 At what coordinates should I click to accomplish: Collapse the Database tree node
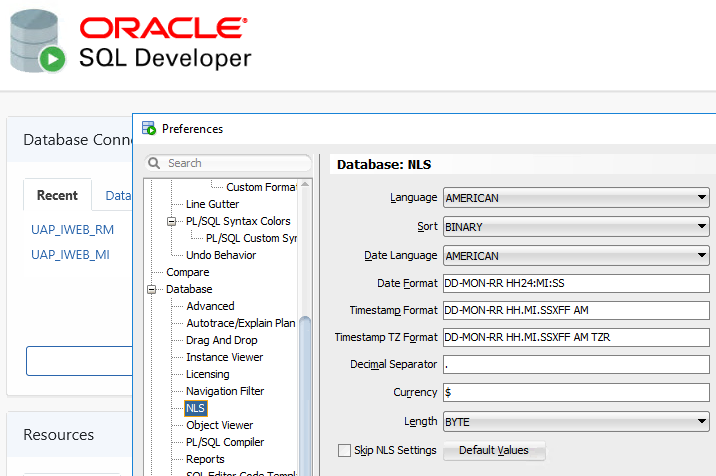tap(152, 290)
